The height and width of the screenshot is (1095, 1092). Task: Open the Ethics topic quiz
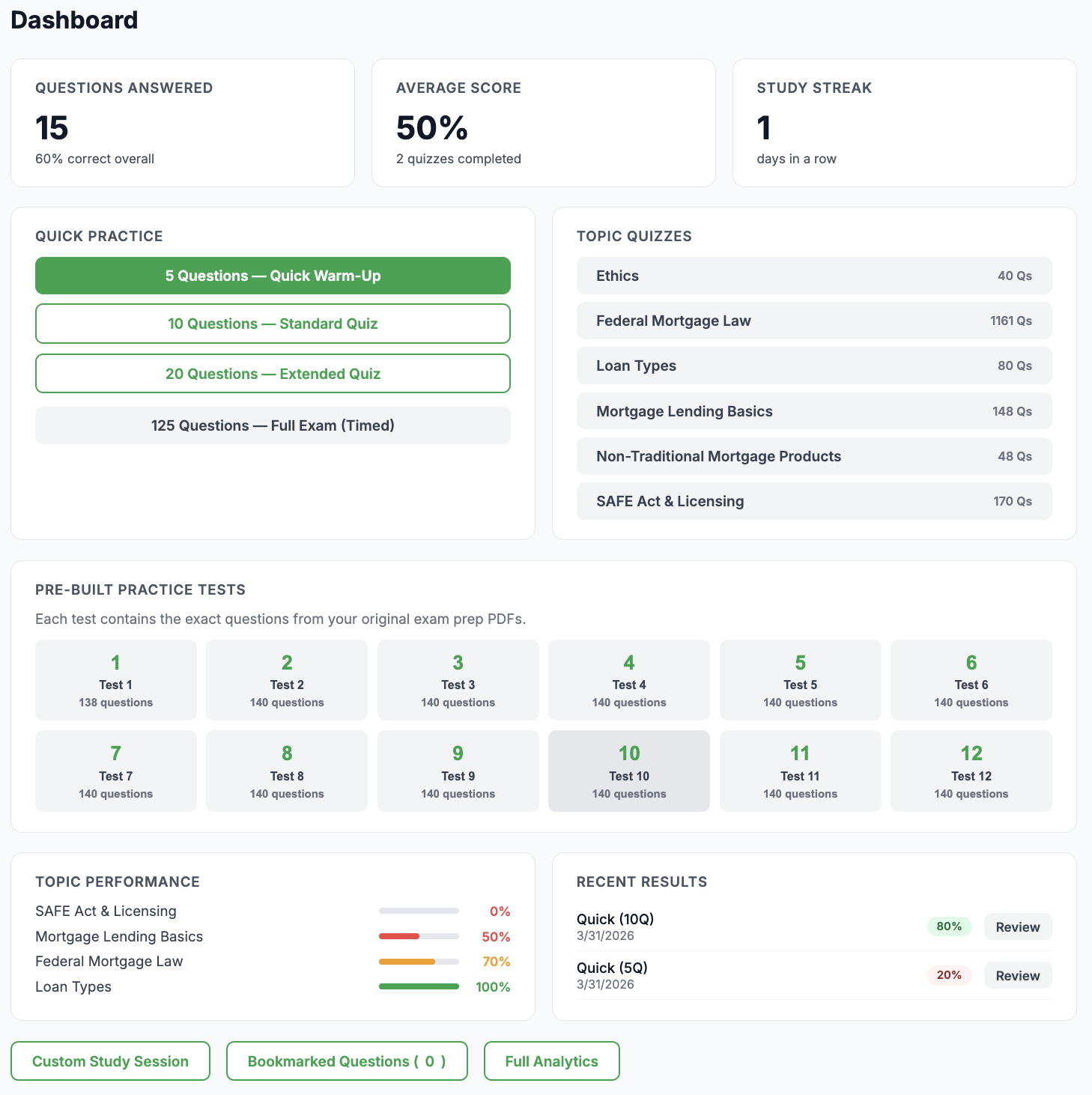[814, 276]
